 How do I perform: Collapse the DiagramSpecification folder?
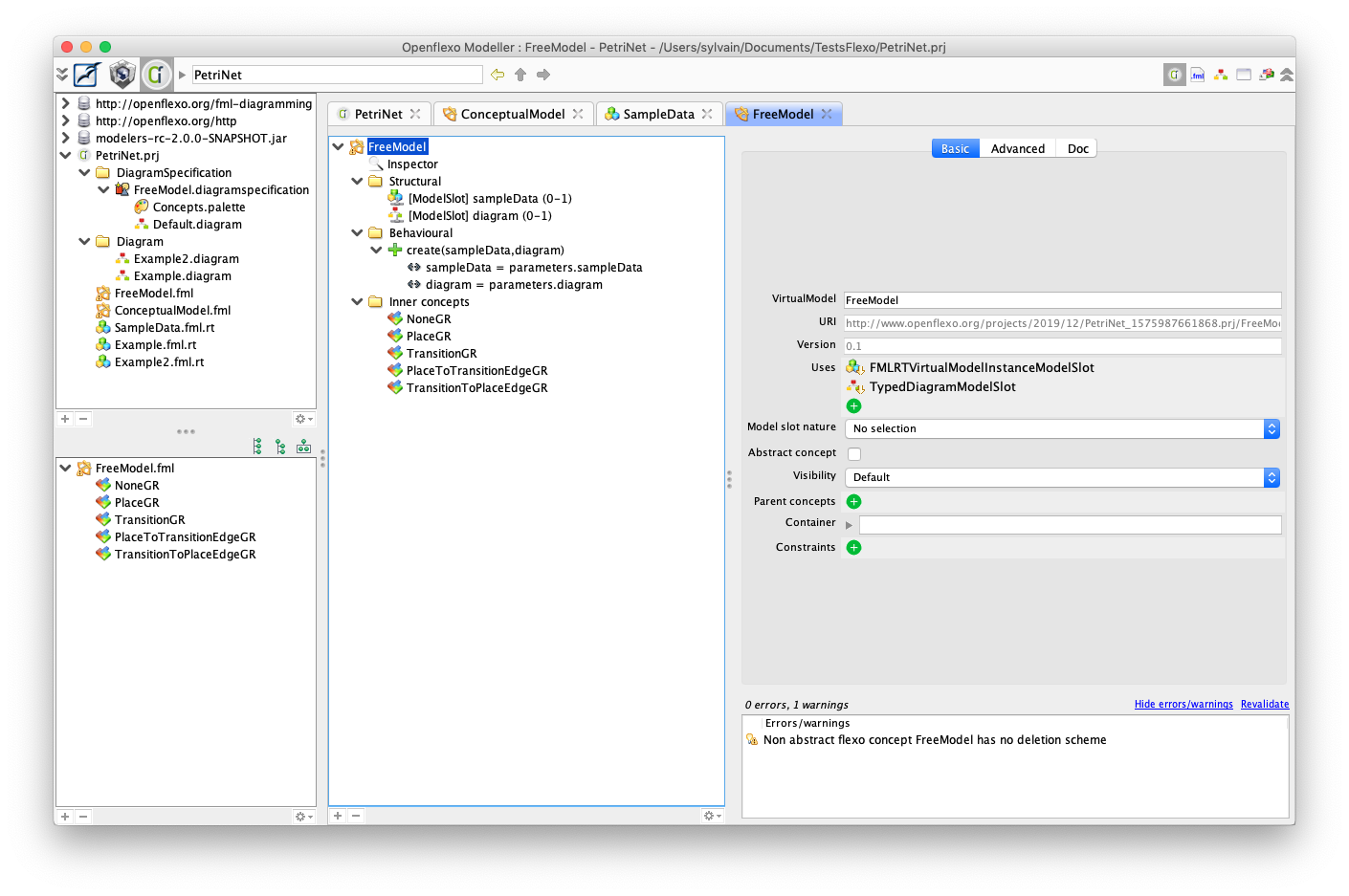84,172
